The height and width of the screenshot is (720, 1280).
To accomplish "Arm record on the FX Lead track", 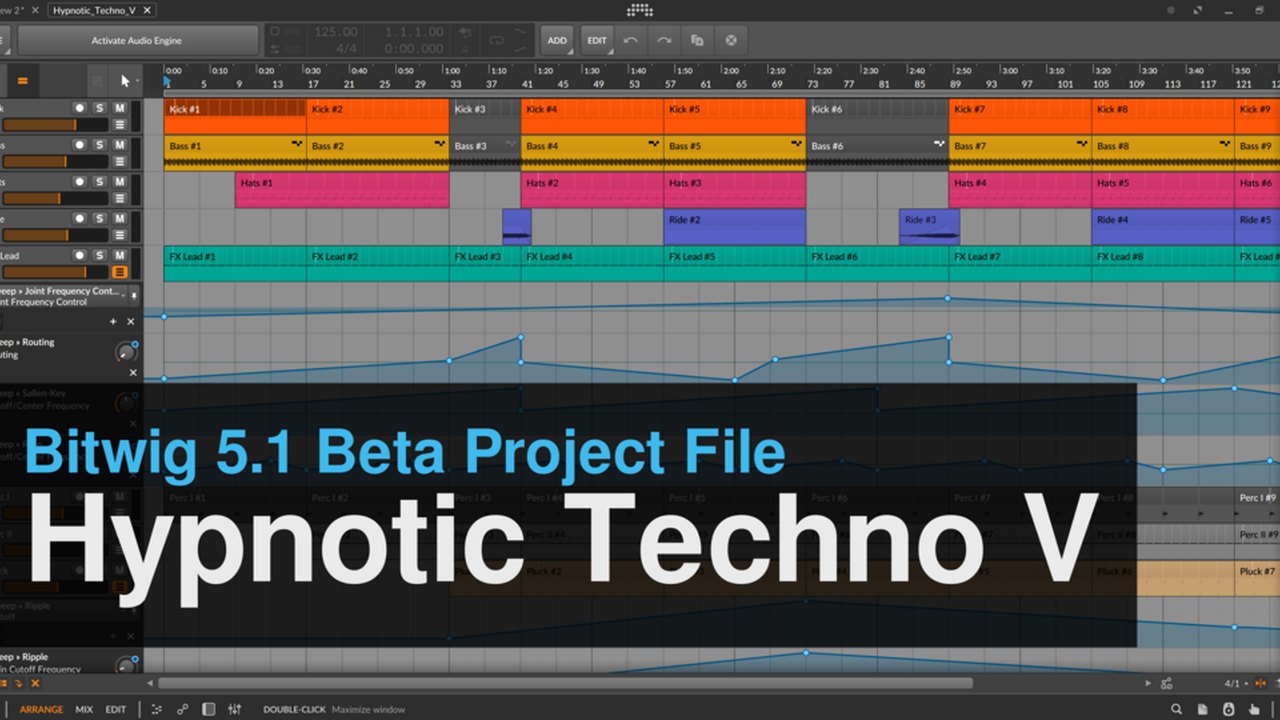I will pos(80,255).
